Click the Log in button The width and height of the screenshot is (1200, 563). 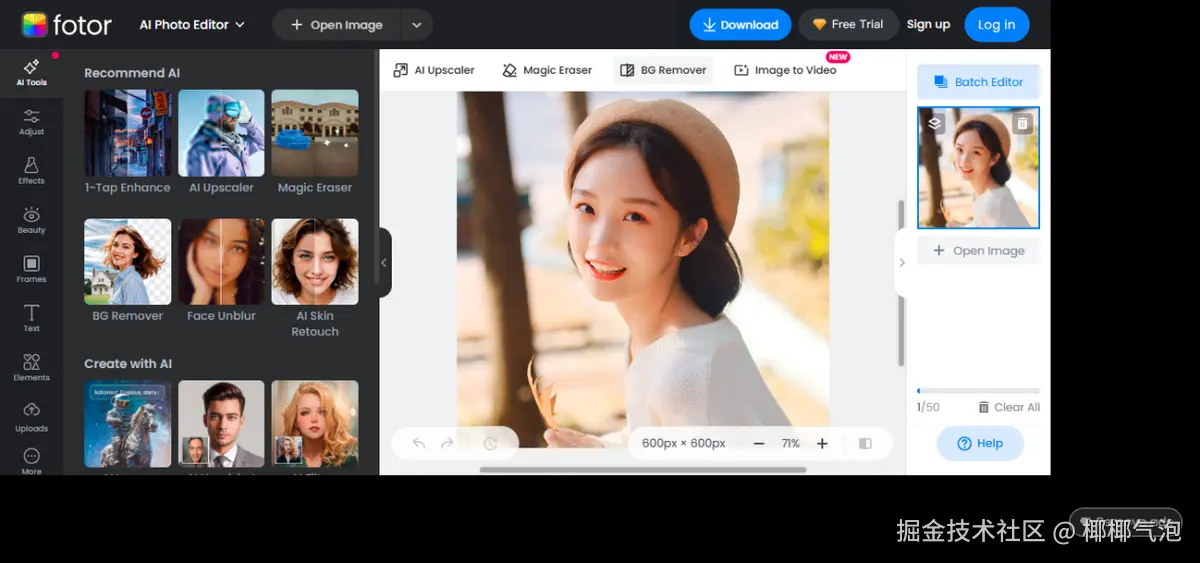(x=996, y=25)
